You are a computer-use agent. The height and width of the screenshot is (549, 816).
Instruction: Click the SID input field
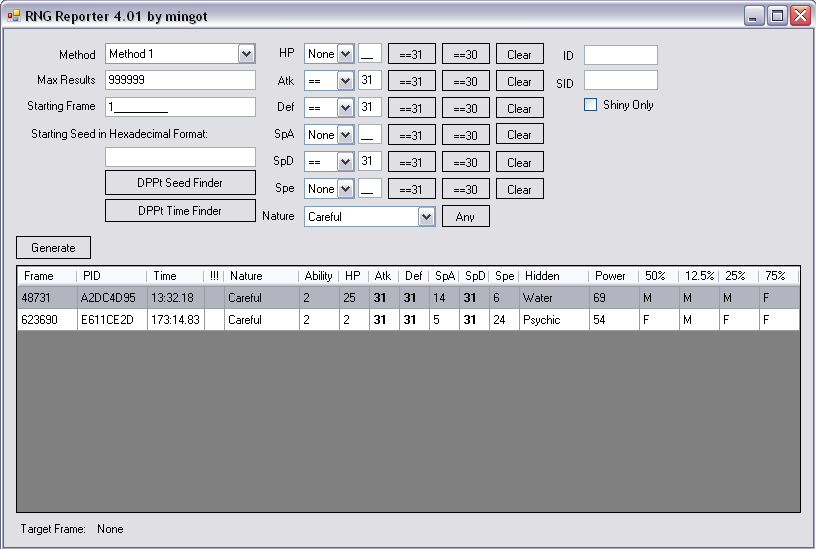click(621, 80)
